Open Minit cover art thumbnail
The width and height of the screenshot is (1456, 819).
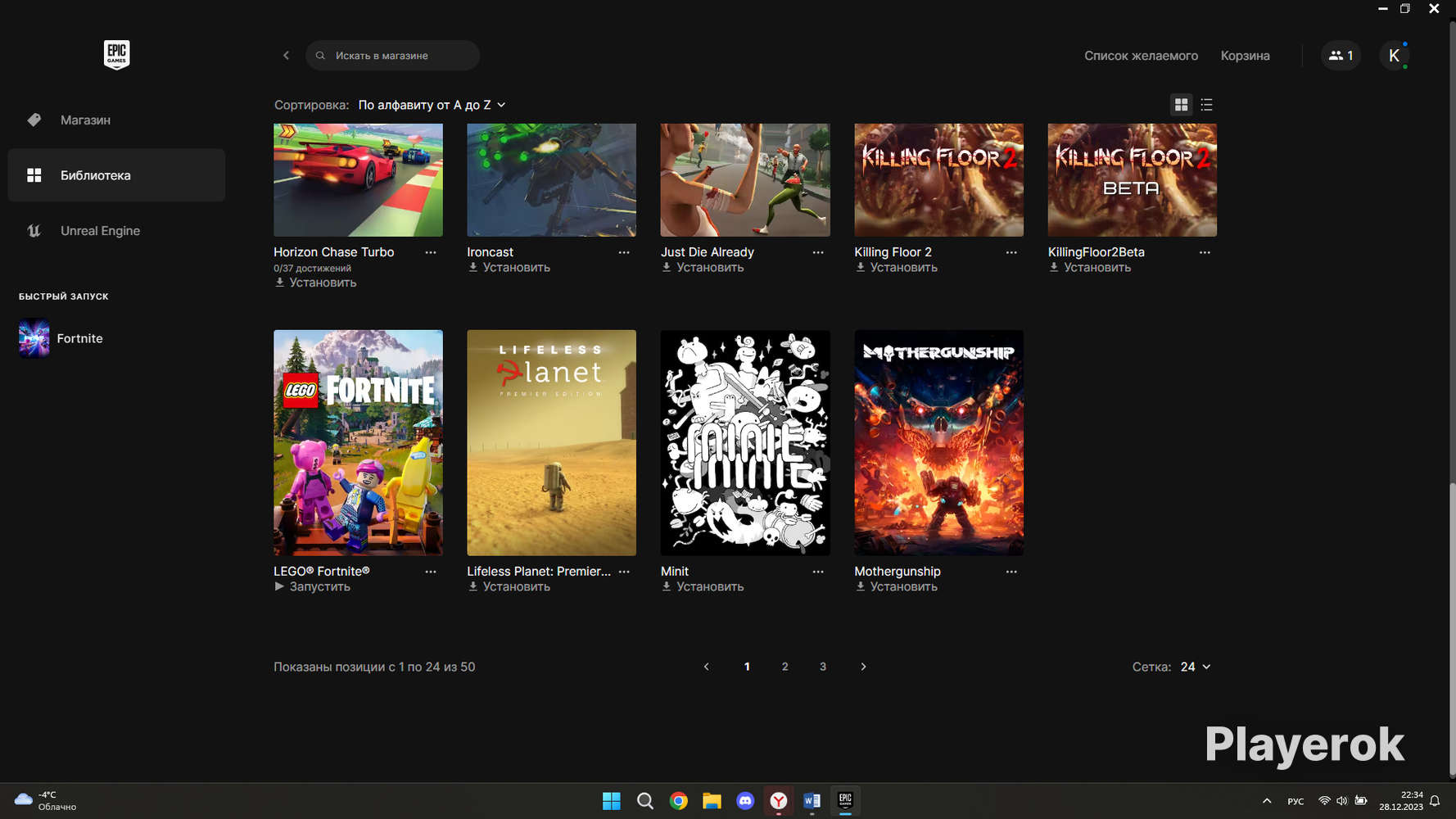(x=745, y=443)
